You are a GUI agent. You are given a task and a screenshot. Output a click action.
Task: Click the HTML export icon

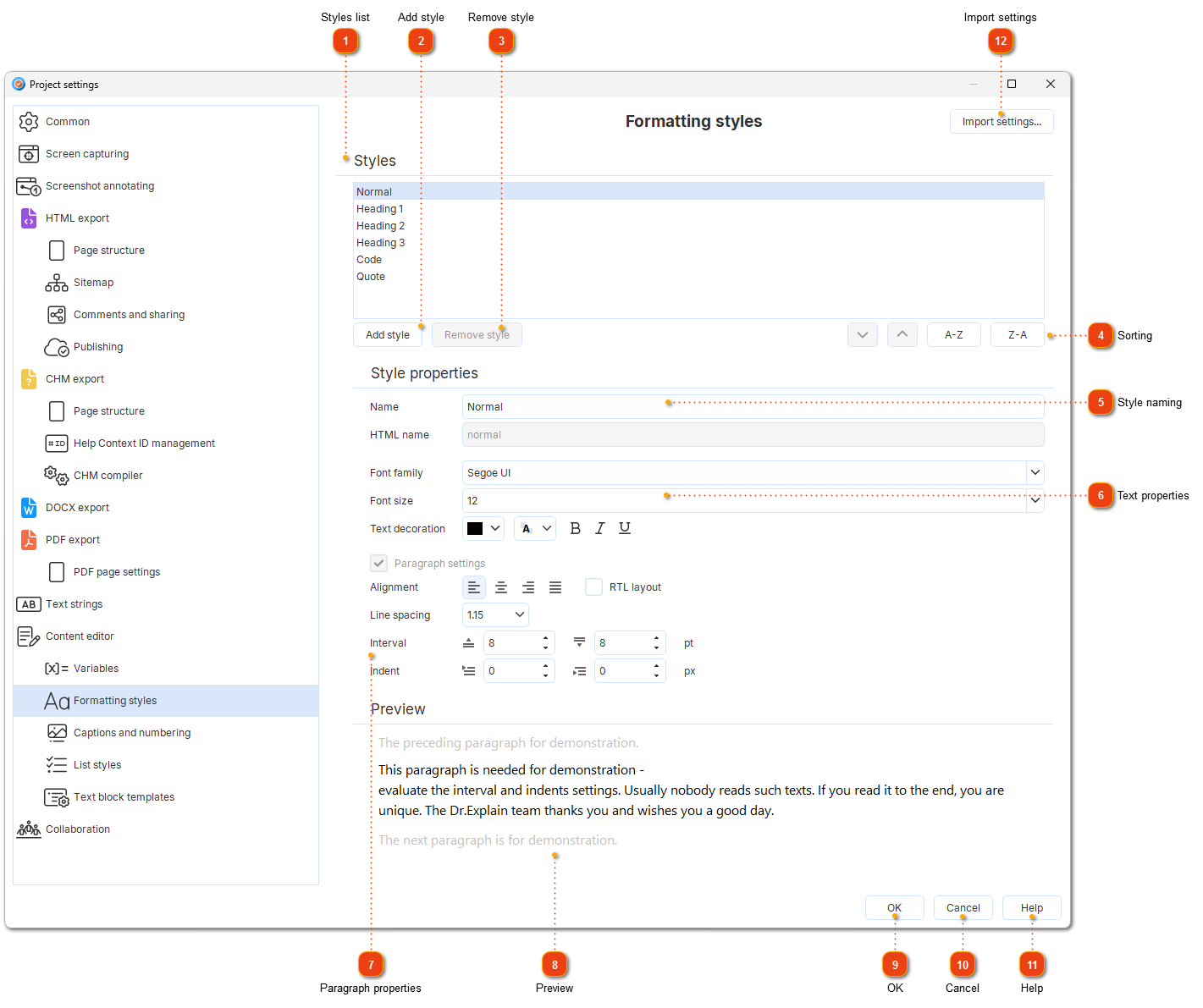click(x=29, y=218)
